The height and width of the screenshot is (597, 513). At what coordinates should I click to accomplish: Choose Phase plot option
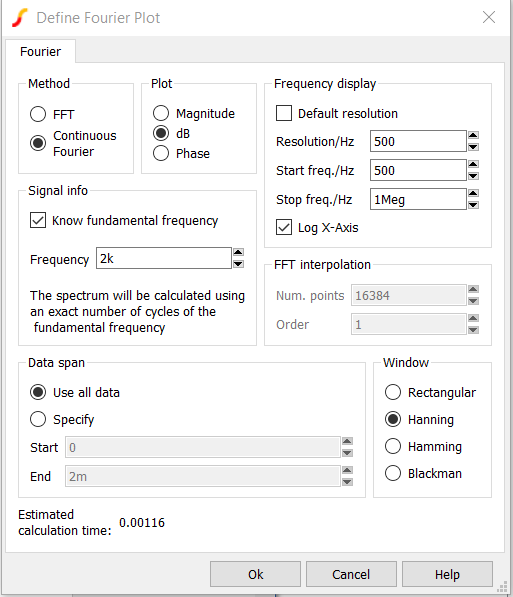click(x=161, y=153)
